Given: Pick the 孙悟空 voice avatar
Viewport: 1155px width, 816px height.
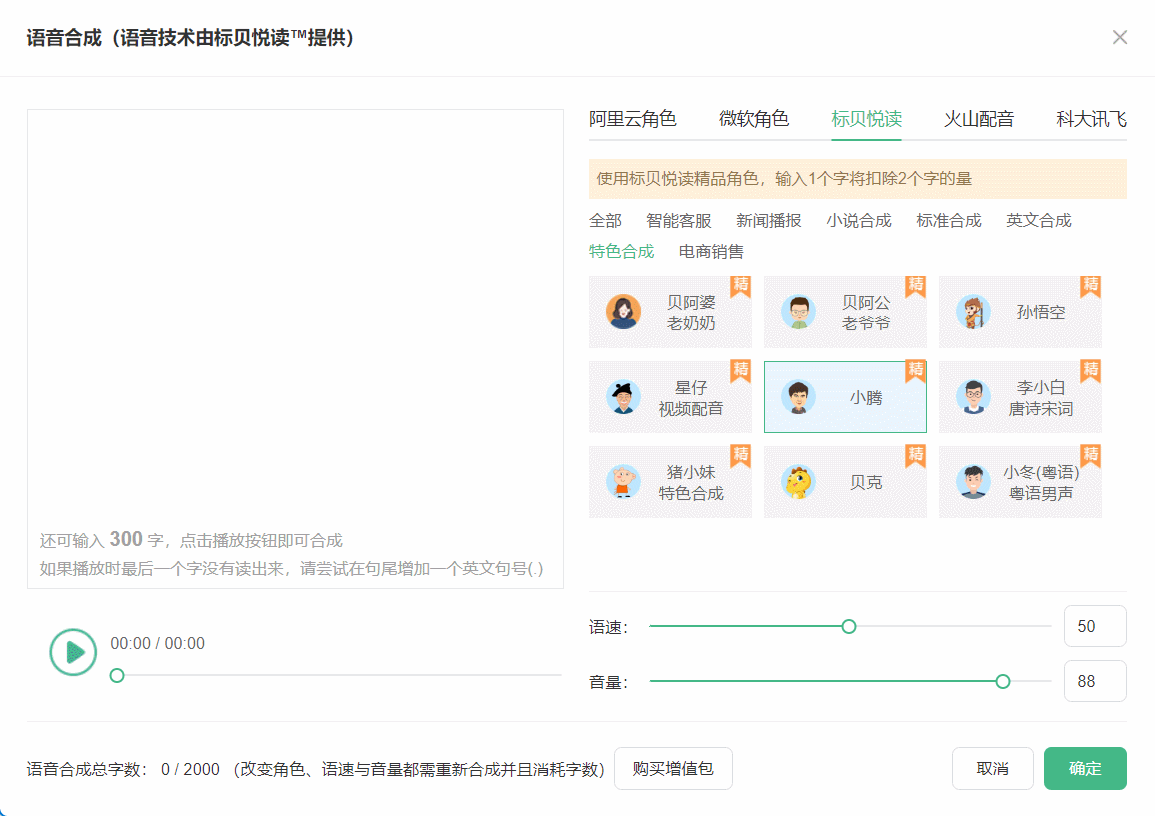Looking at the screenshot, I should 973,312.
